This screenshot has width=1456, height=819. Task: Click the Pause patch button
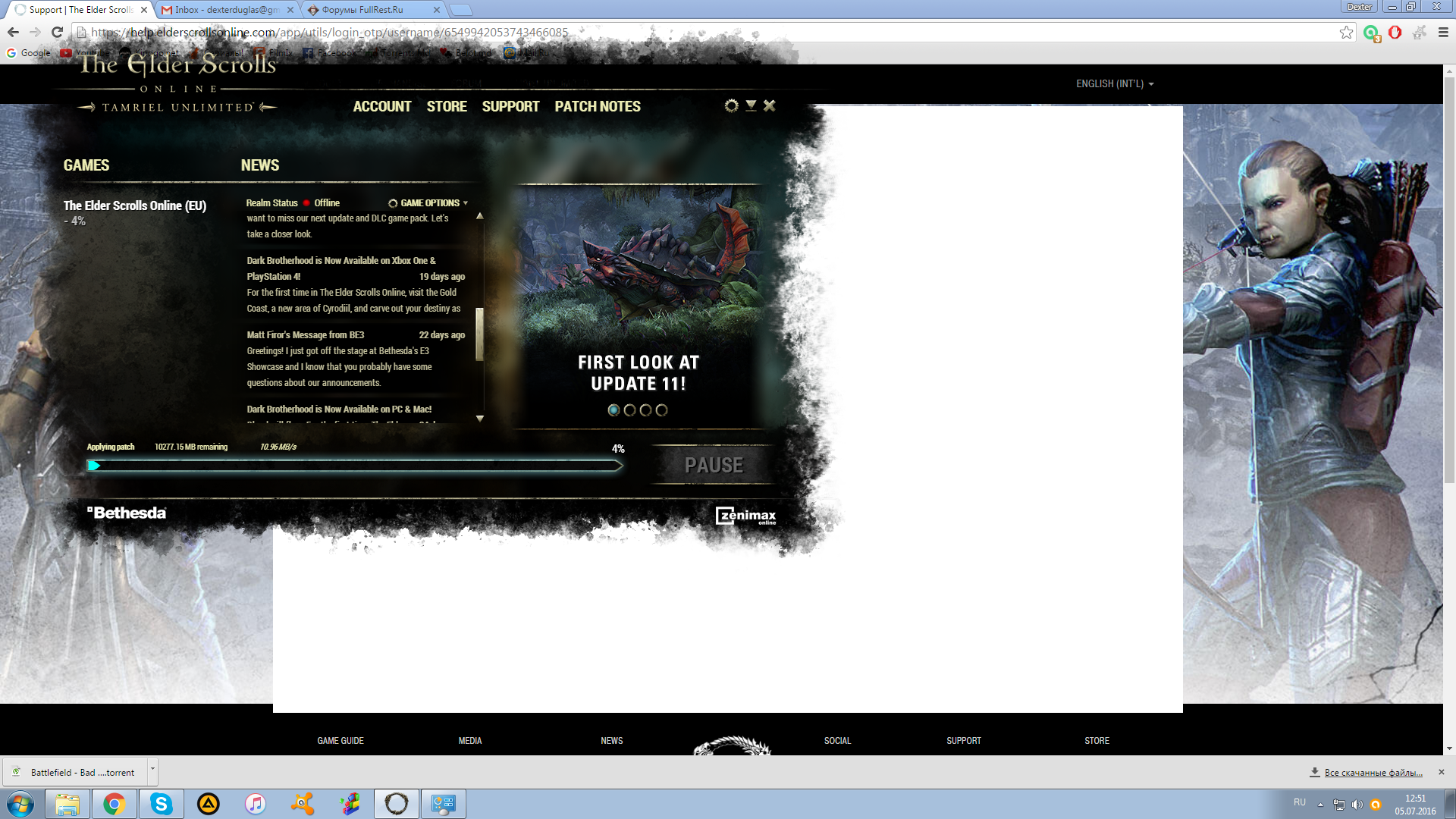(x=714, y=465)
